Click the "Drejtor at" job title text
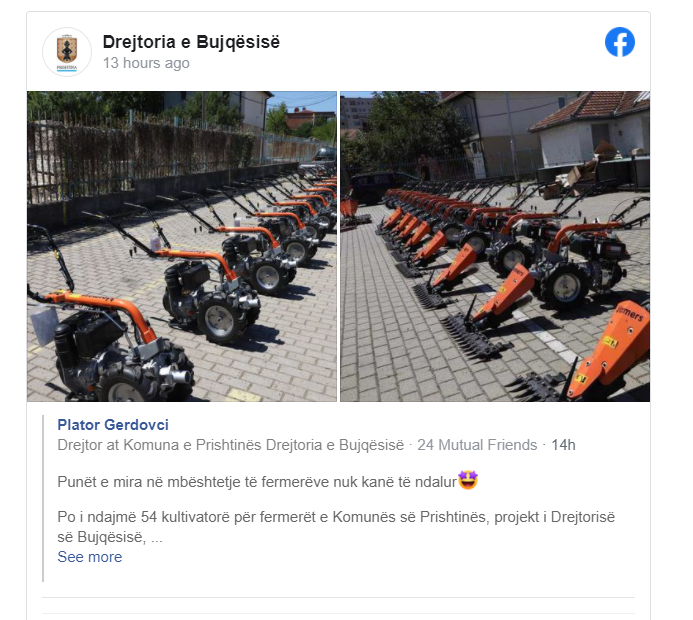This screenshot has height=620, width=693. click(x=88, y=445)
